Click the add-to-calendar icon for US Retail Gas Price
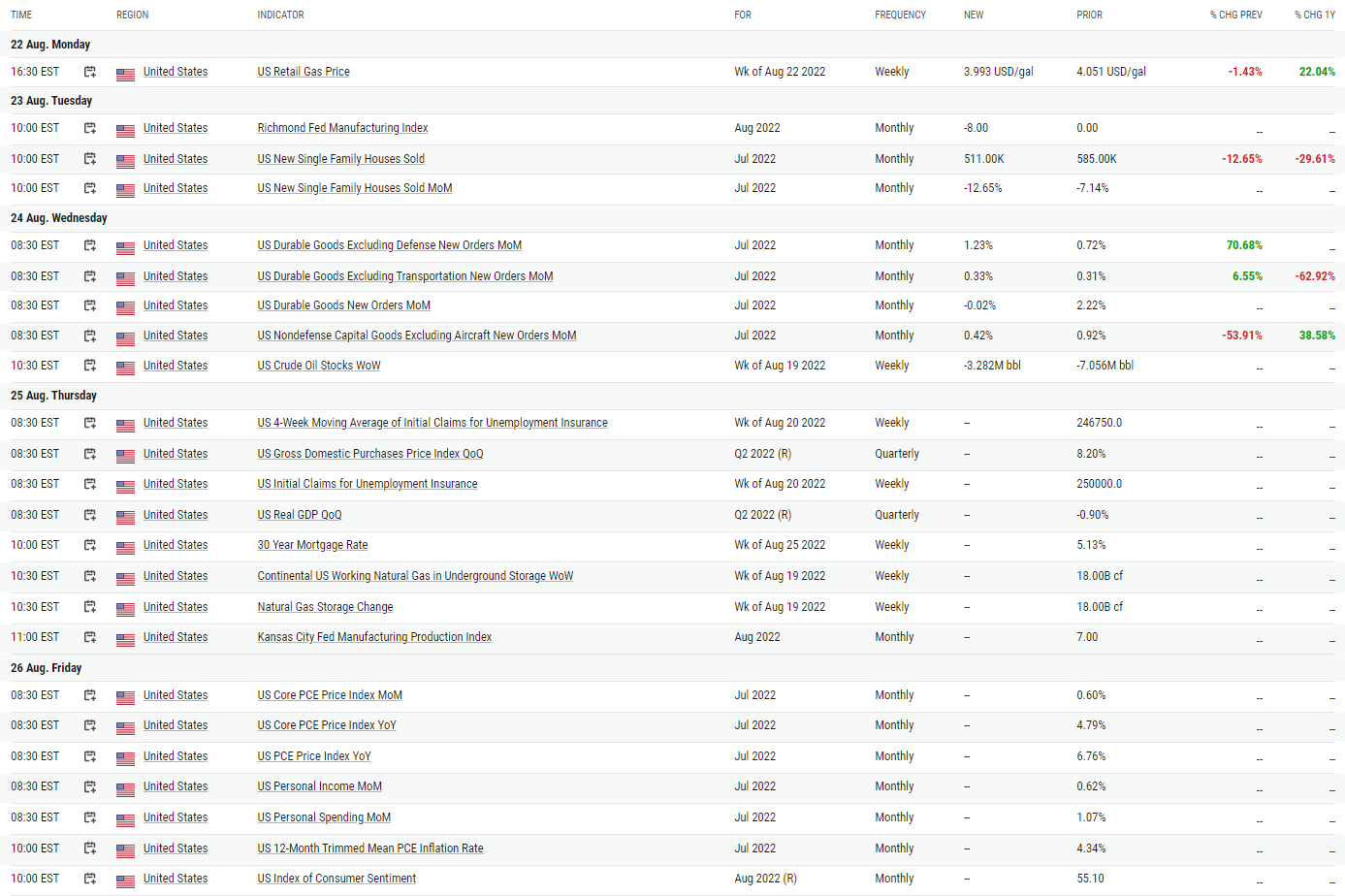Screen dimensions: 1345x896 point(90,72)
